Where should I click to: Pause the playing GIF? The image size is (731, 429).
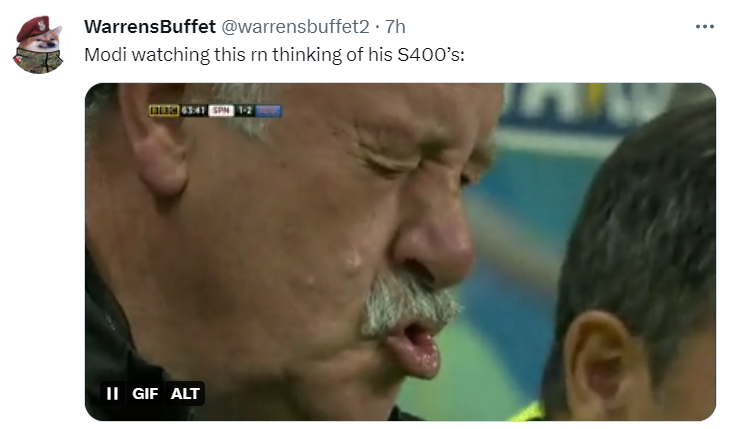112,394
